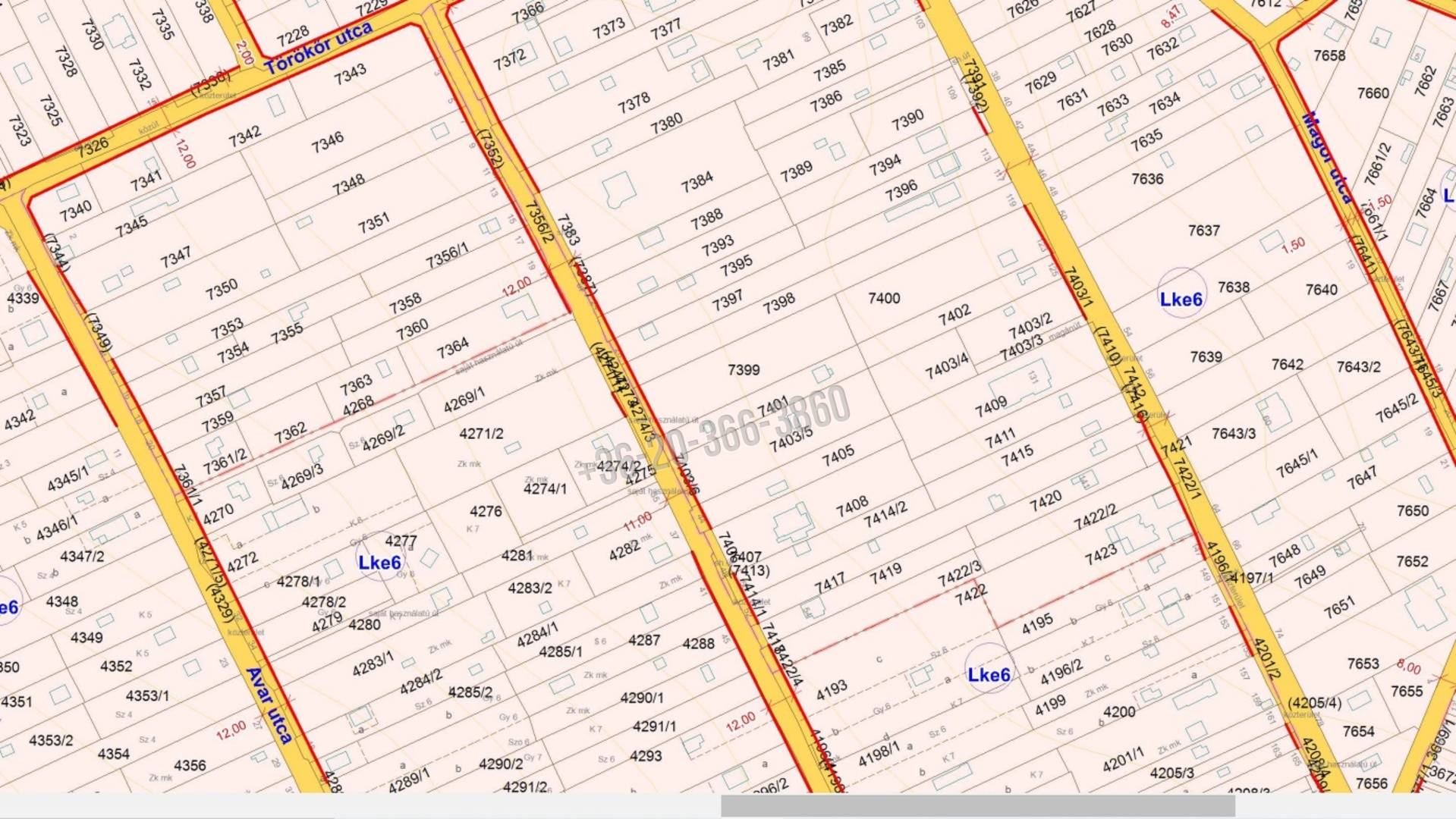The width and height of the screenshot is (1456, 819).
Task: Select parcel 7639
Action: [x=1206, y=356]
